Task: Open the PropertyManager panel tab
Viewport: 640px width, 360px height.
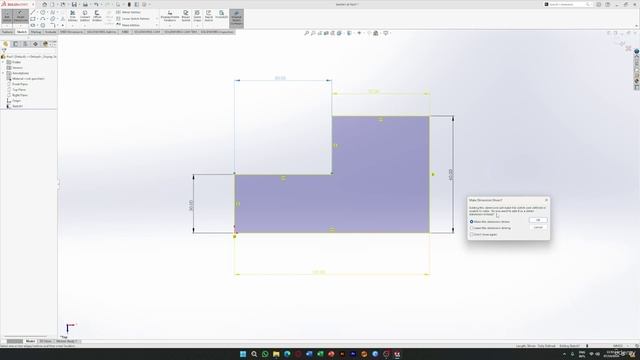Action: click(x=16, y=44)
